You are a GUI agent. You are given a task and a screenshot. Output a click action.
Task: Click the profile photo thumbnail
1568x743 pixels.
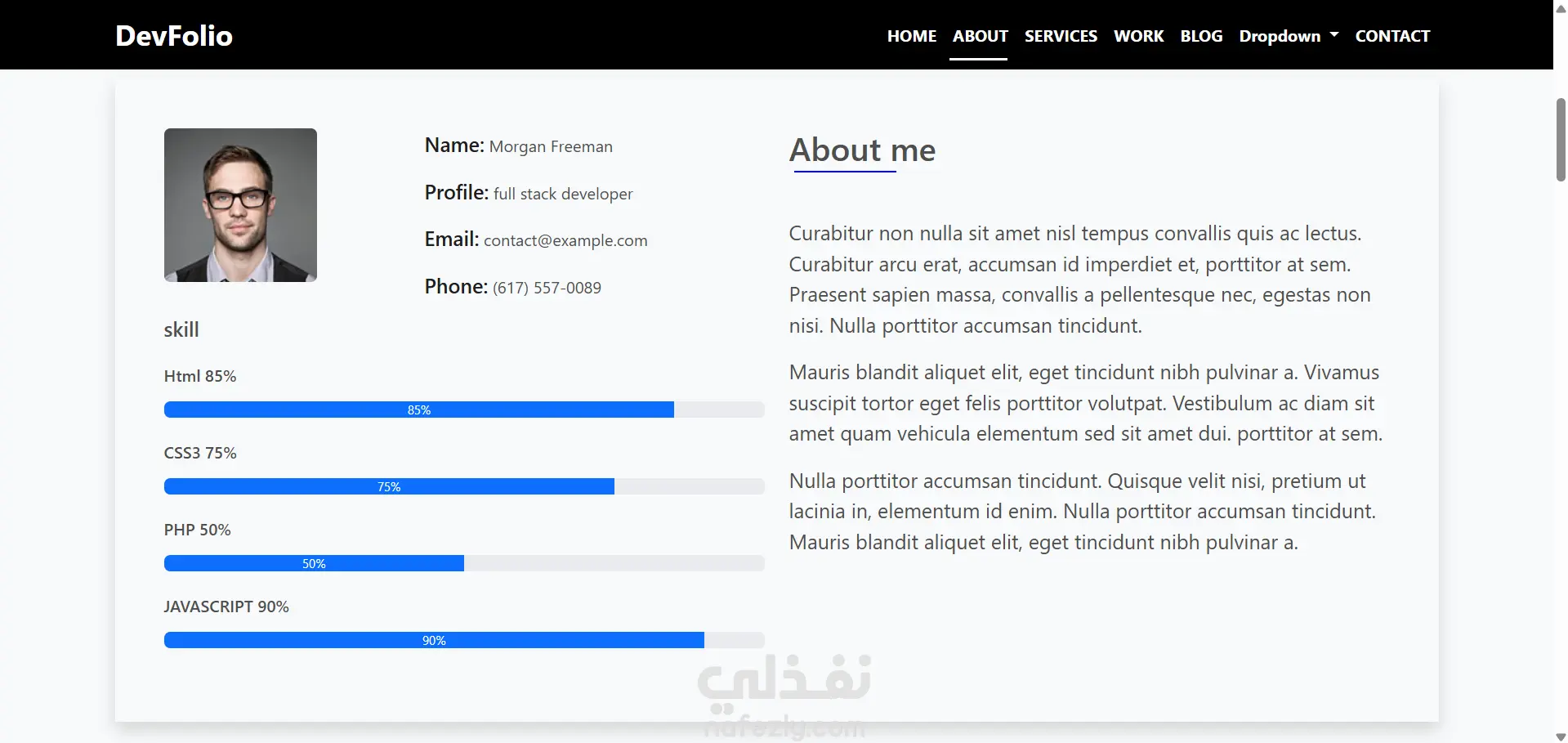click(x=240, y=205)
